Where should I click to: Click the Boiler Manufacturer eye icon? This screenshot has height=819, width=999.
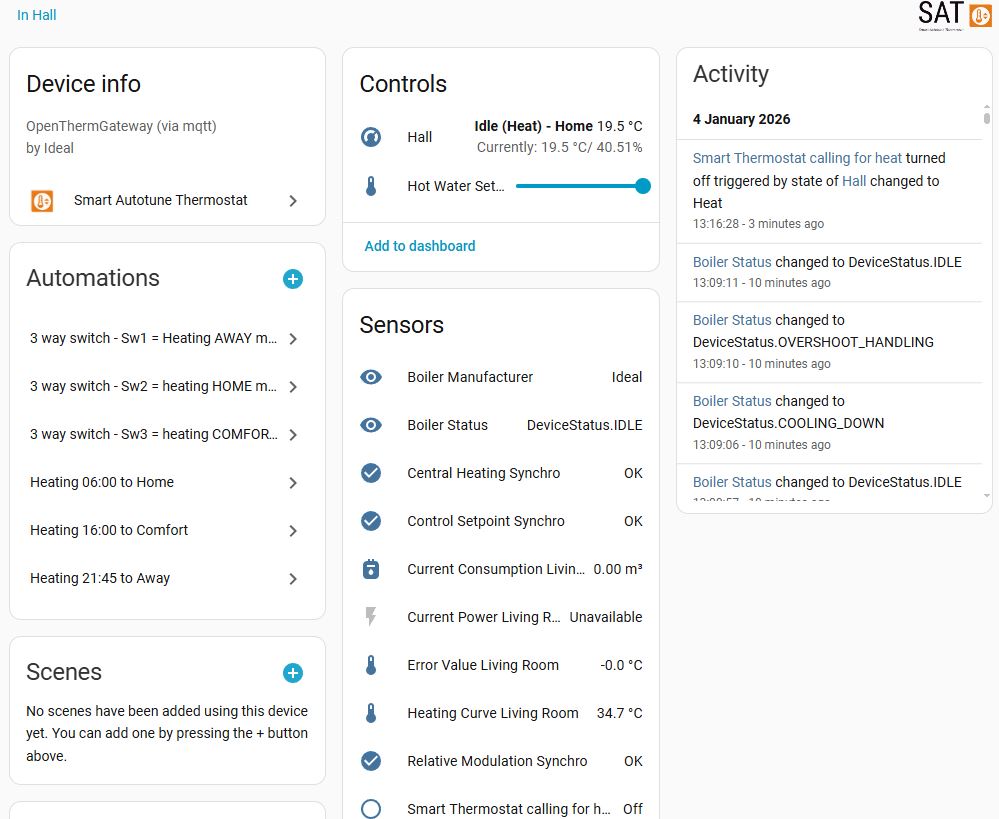pyautogui.click(x=371, y=377)
